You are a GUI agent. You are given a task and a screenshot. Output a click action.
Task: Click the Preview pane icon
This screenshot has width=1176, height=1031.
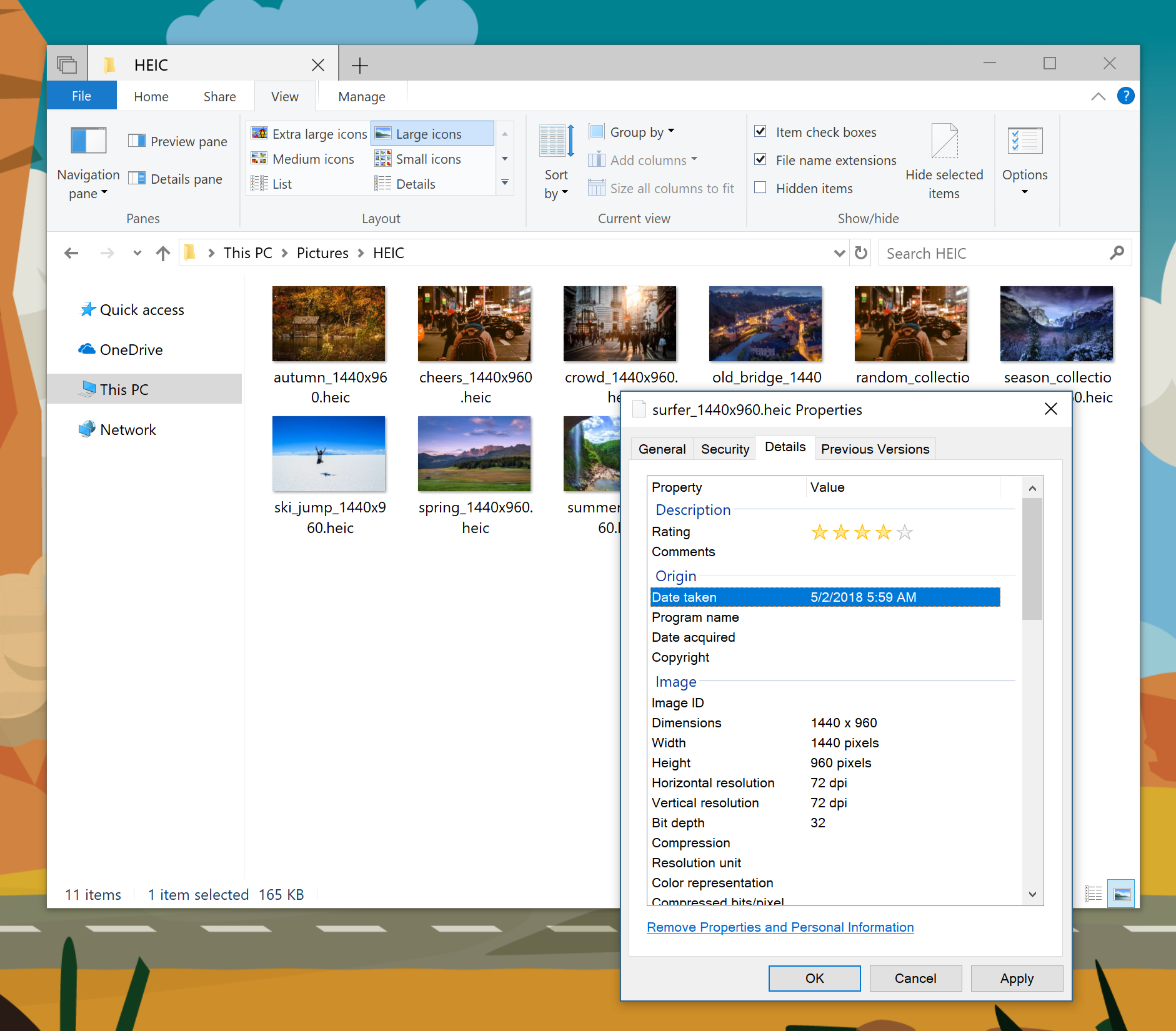(137, 141)
